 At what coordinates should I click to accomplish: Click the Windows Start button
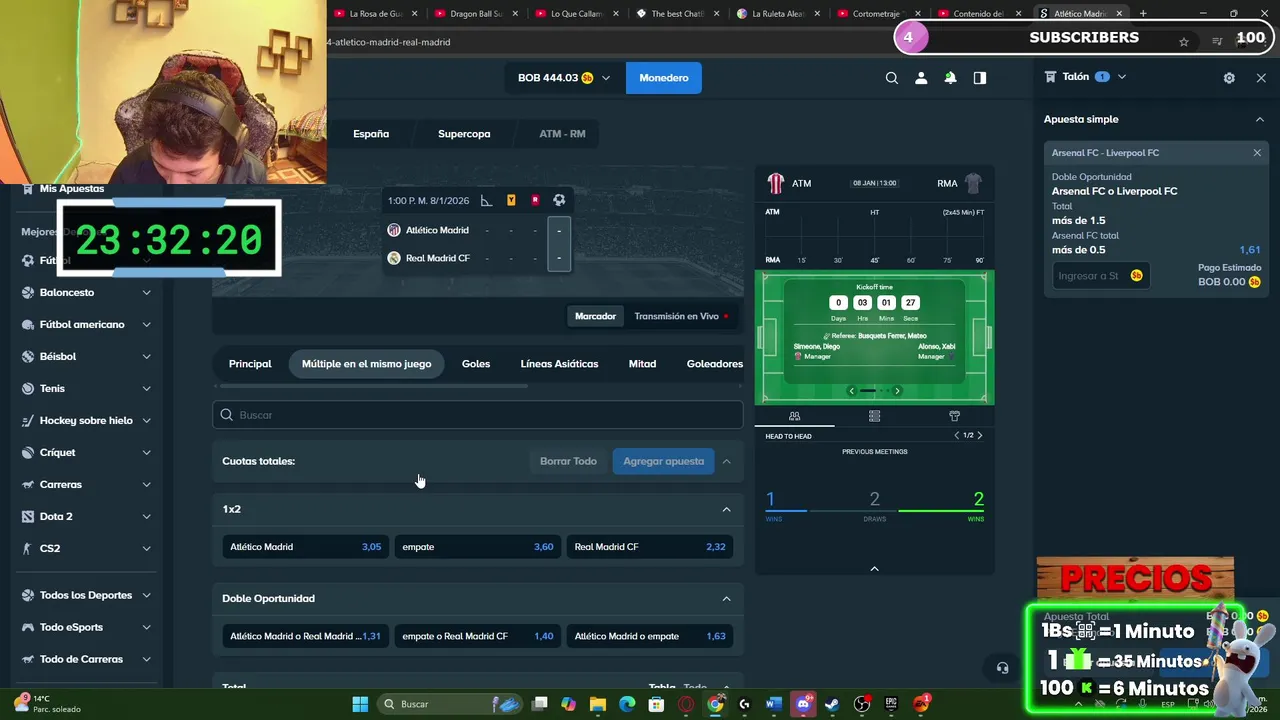point(360,704)
